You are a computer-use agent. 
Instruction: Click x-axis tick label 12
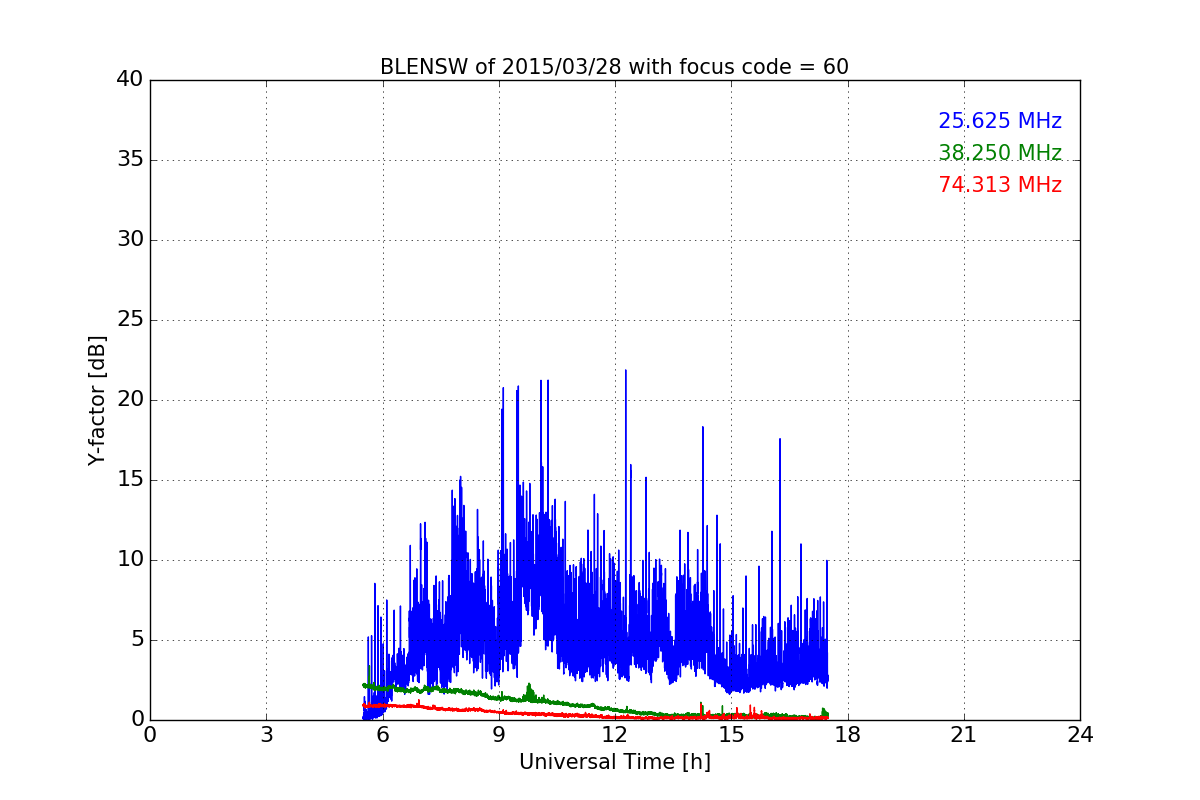coord(615,734)
